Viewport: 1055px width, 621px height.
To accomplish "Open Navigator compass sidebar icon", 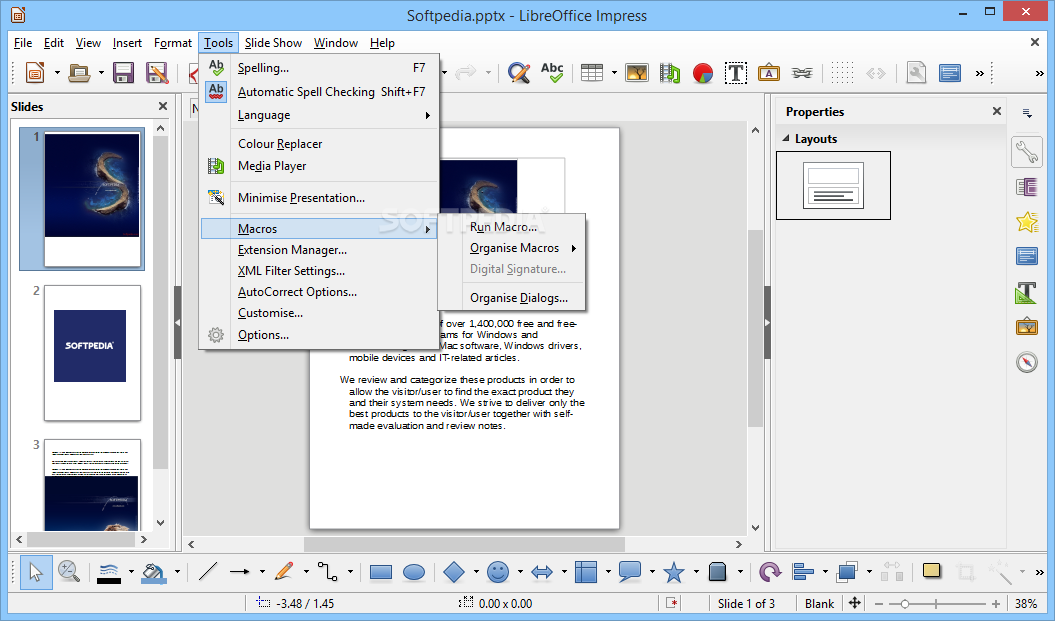I will 1026,362.
